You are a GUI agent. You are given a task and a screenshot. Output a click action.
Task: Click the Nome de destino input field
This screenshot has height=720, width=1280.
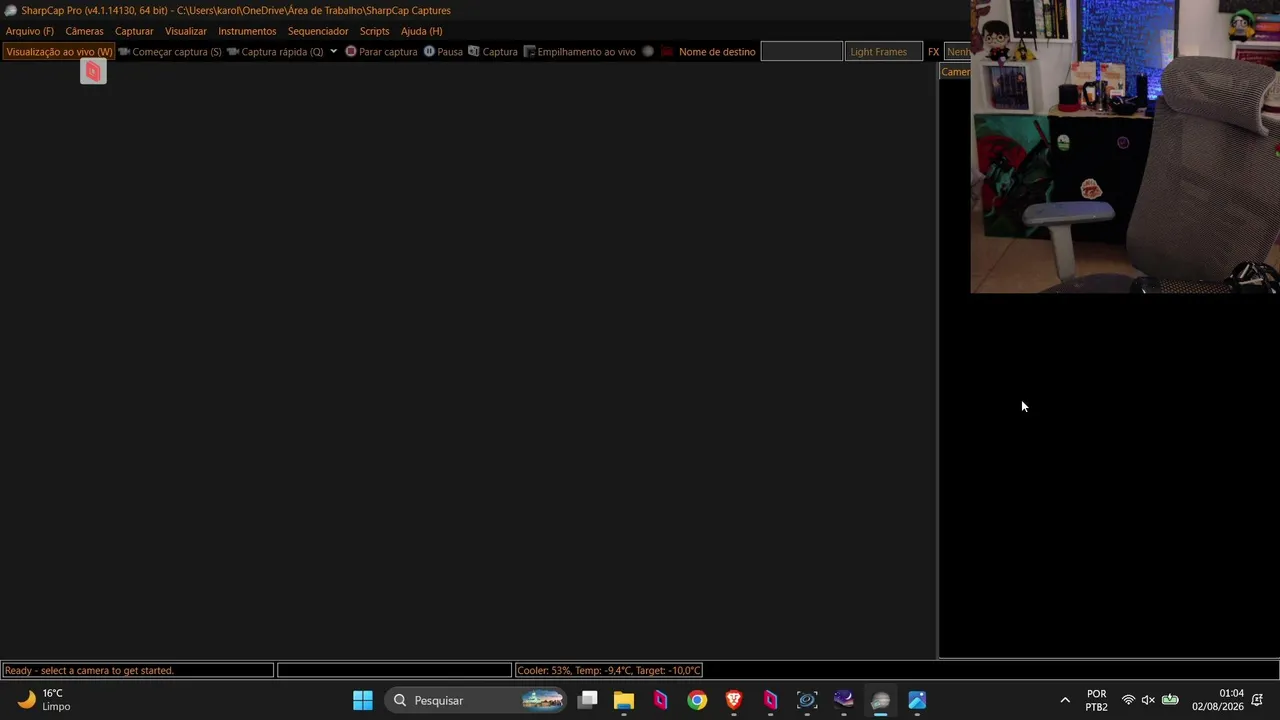point(802,52)
